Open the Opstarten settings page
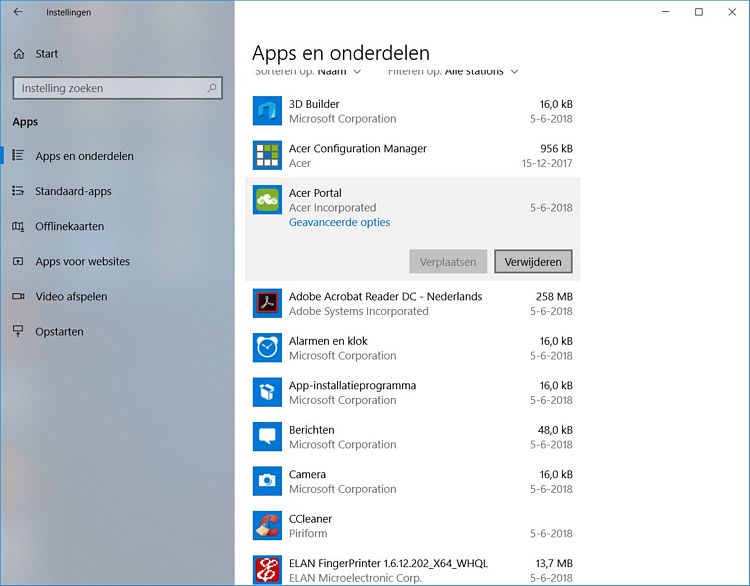Screen dimensions: 750x586 [59, 332]
